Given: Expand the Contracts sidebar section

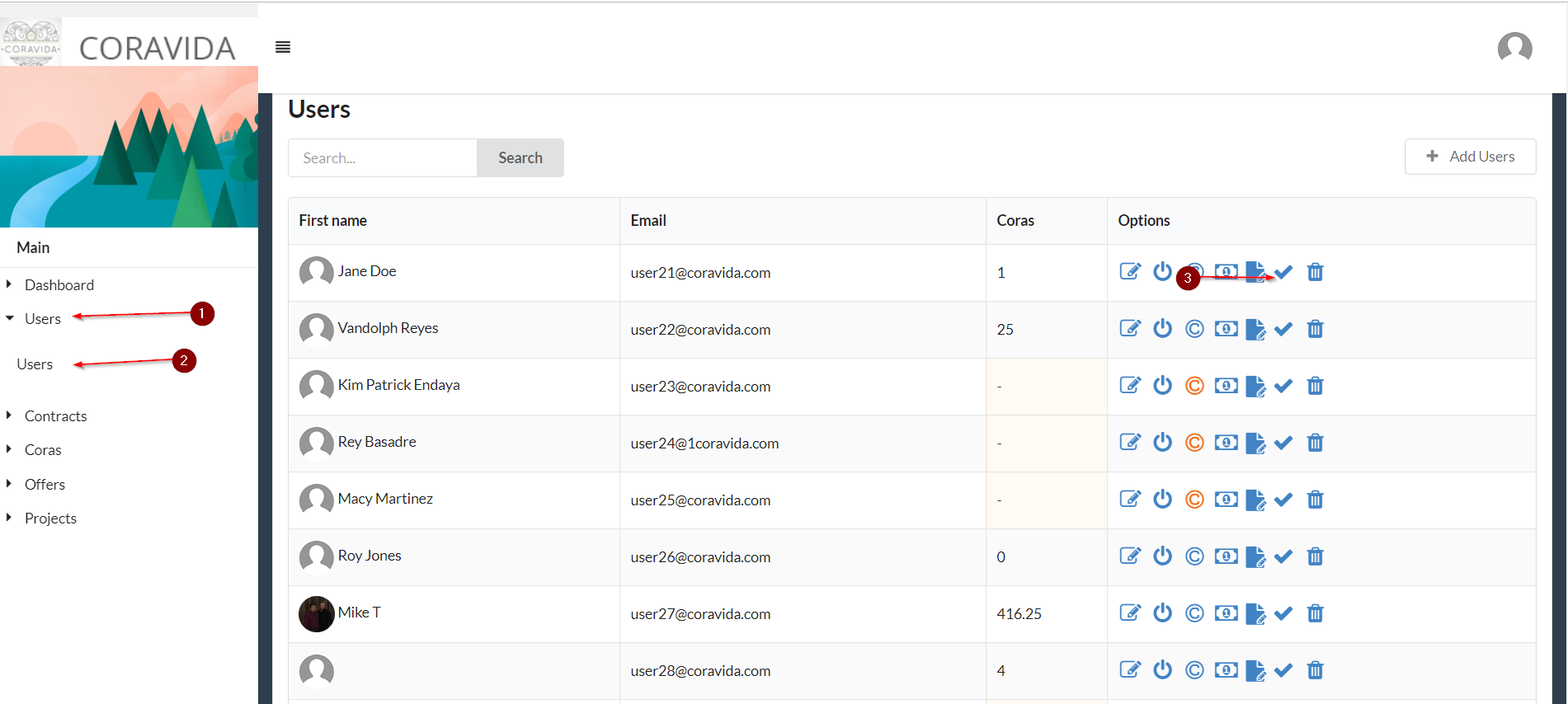Looking at the screenshot, I should pos(55,416).
